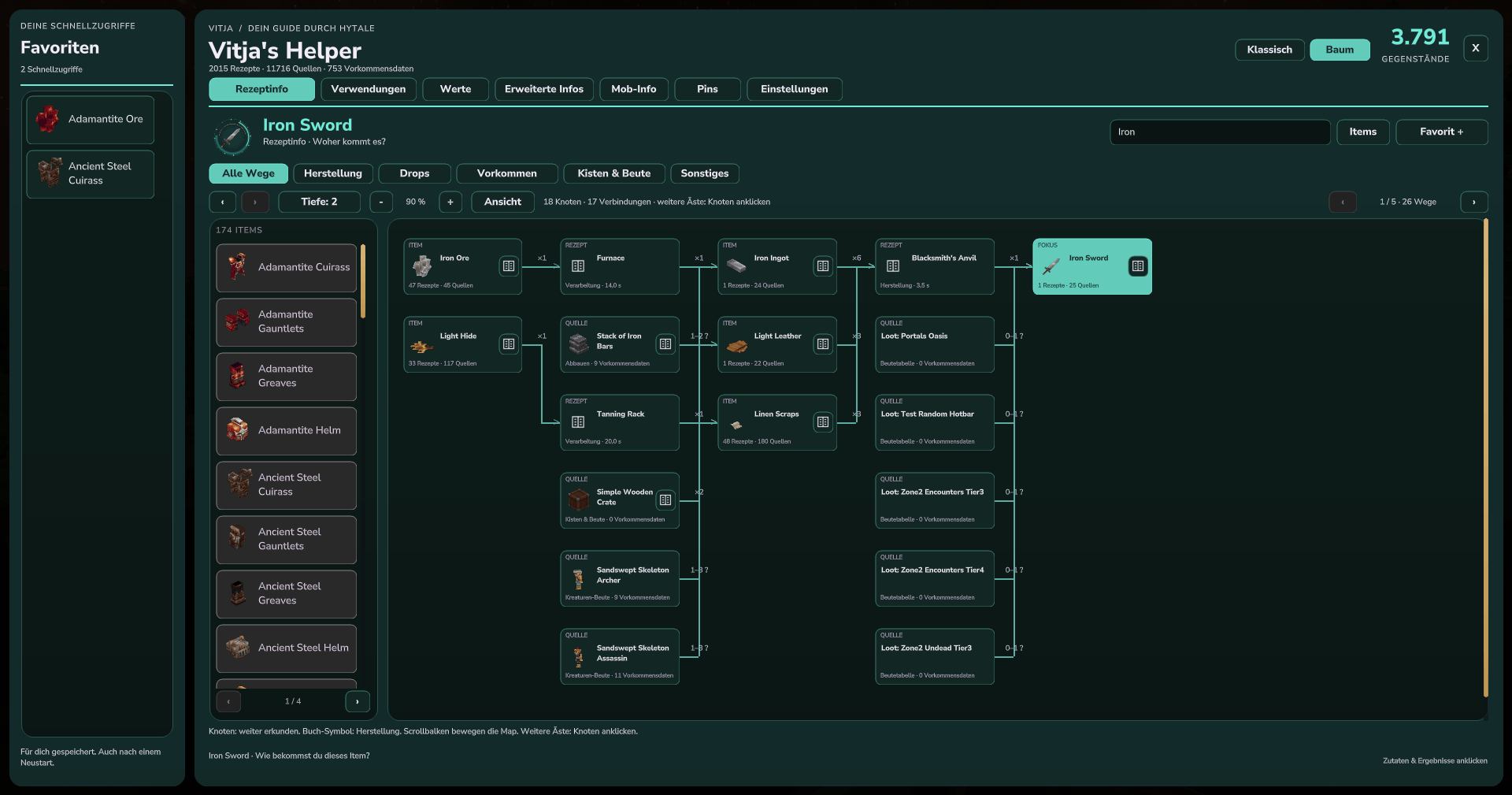The height and width of the screenshot is (795, 1512).
Task: Click the item list vertical scrollbar
Action: pyautogui.click(x=363, y=281)
